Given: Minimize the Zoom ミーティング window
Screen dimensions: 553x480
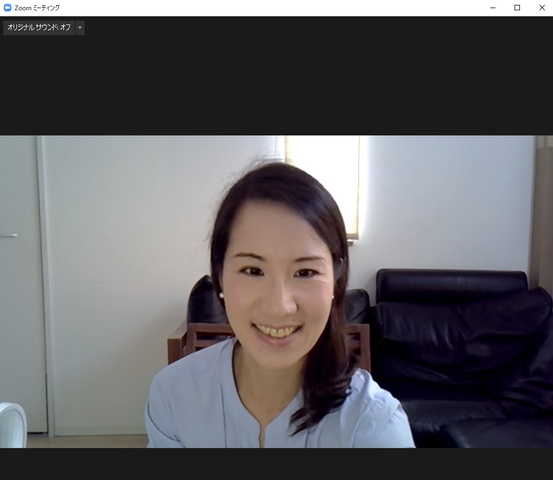Looking at the screenshot, I should pos(493,8).
